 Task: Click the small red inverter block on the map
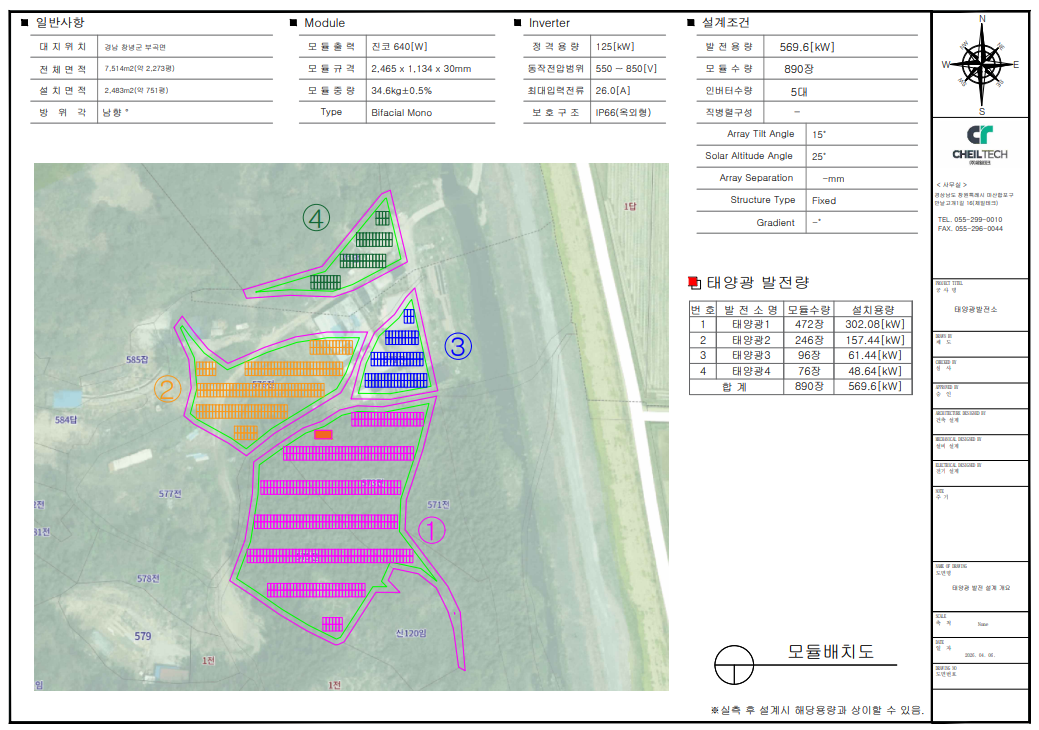pos(323,434)
